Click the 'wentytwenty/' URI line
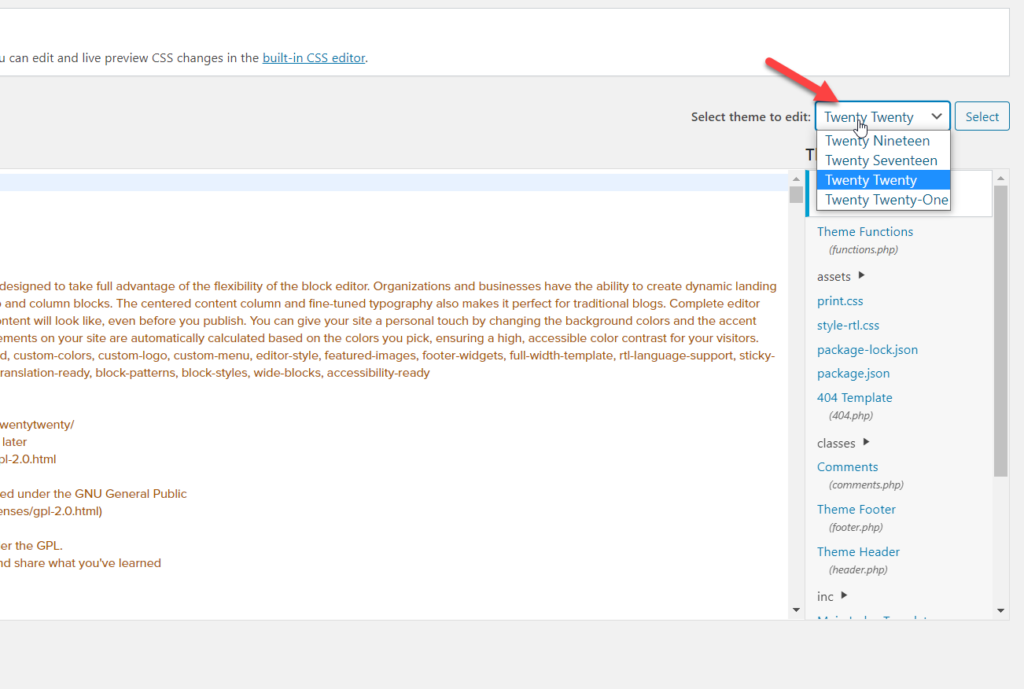The image size is (1024, 689). pyautogui.click(x=37, y=425)
